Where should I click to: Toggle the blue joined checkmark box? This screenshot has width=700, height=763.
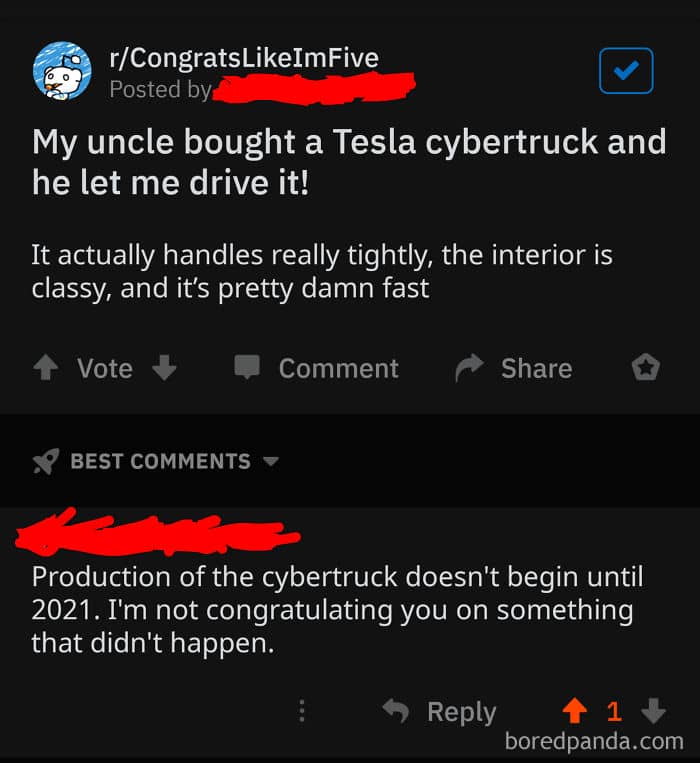tap(626, 71)
